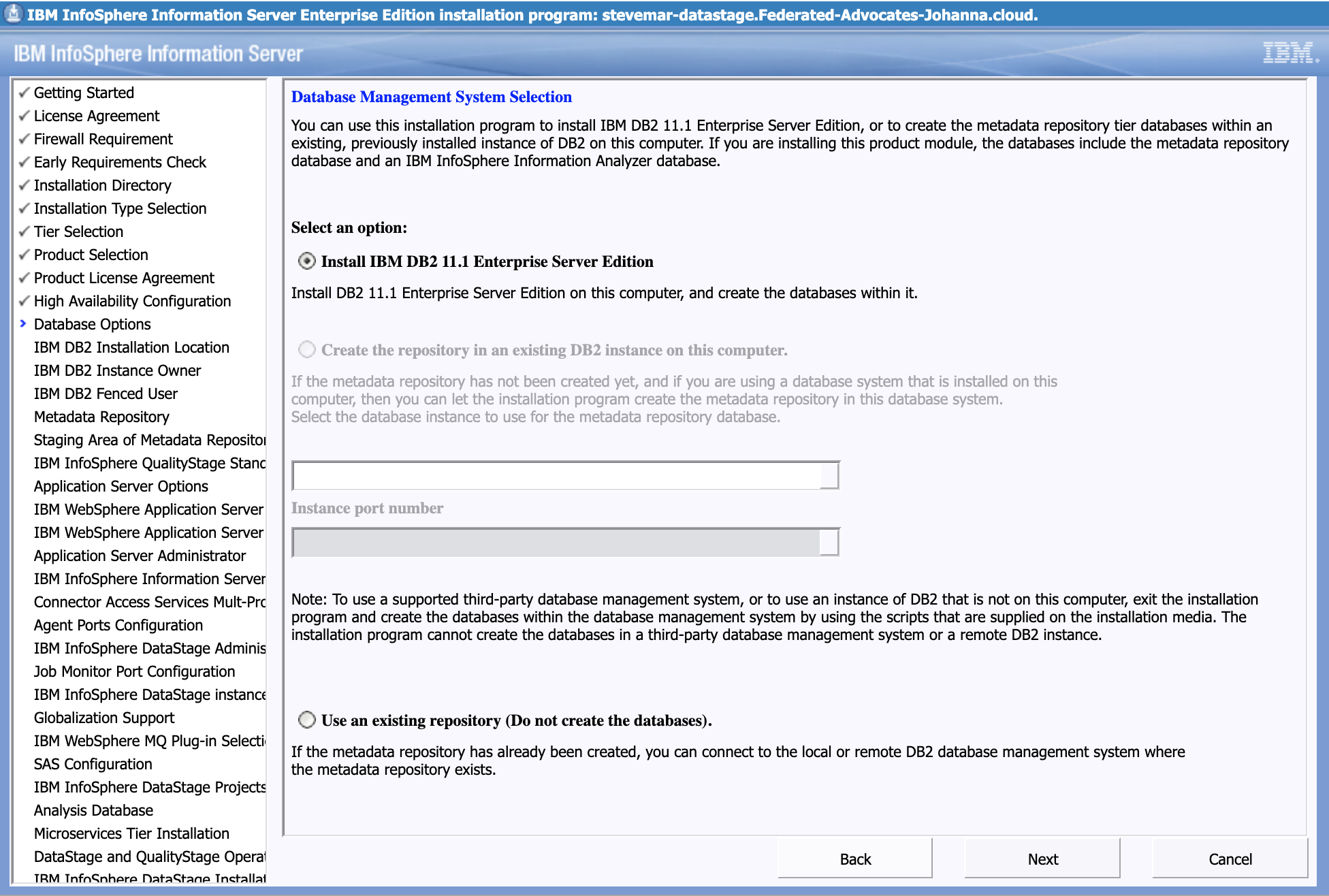The height and width of the screenshot is (896, 1329).
Task: Click the checkmark beside Tier Selection
Action: point(25,231)
